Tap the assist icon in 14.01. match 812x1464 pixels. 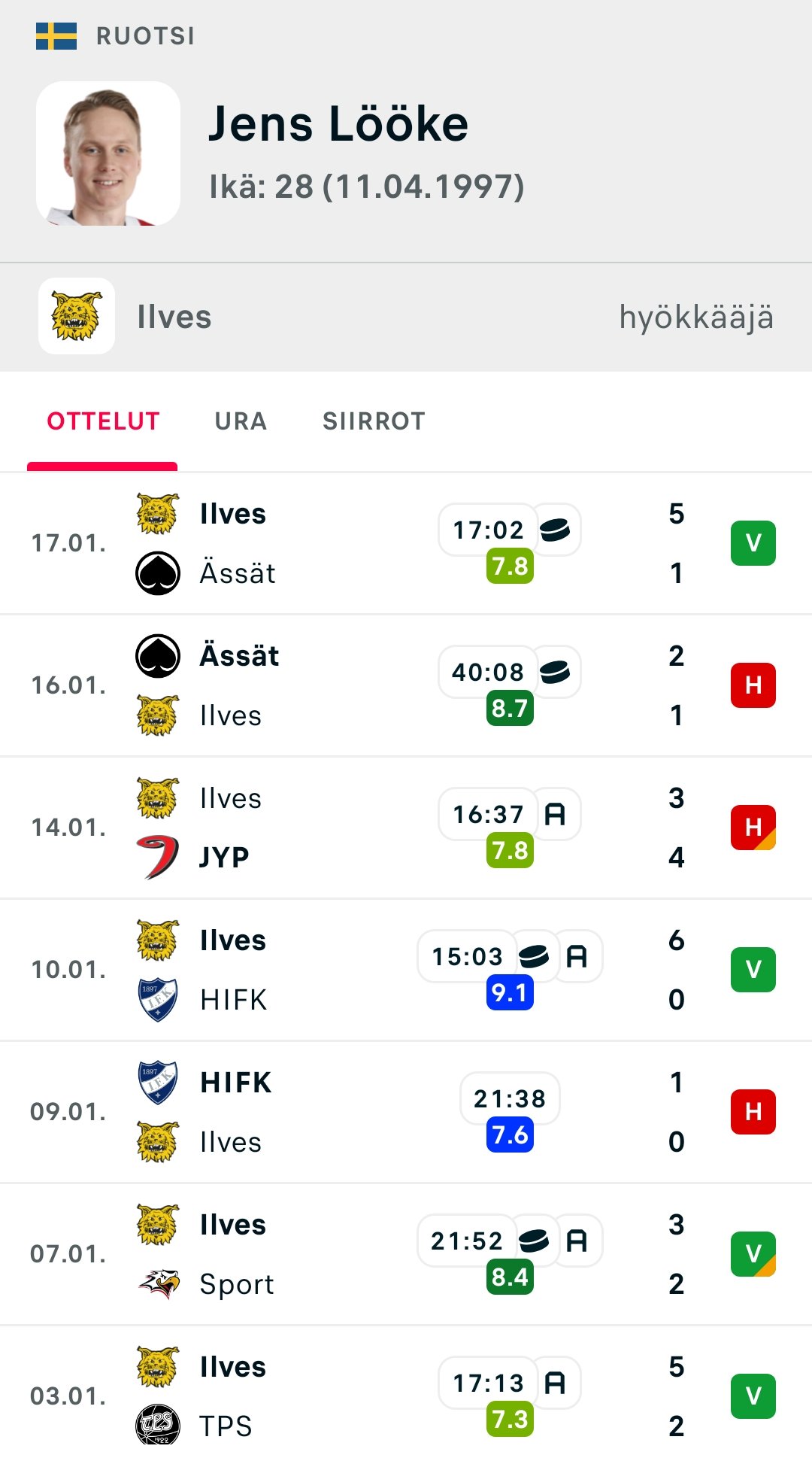[x=555, y=814]
